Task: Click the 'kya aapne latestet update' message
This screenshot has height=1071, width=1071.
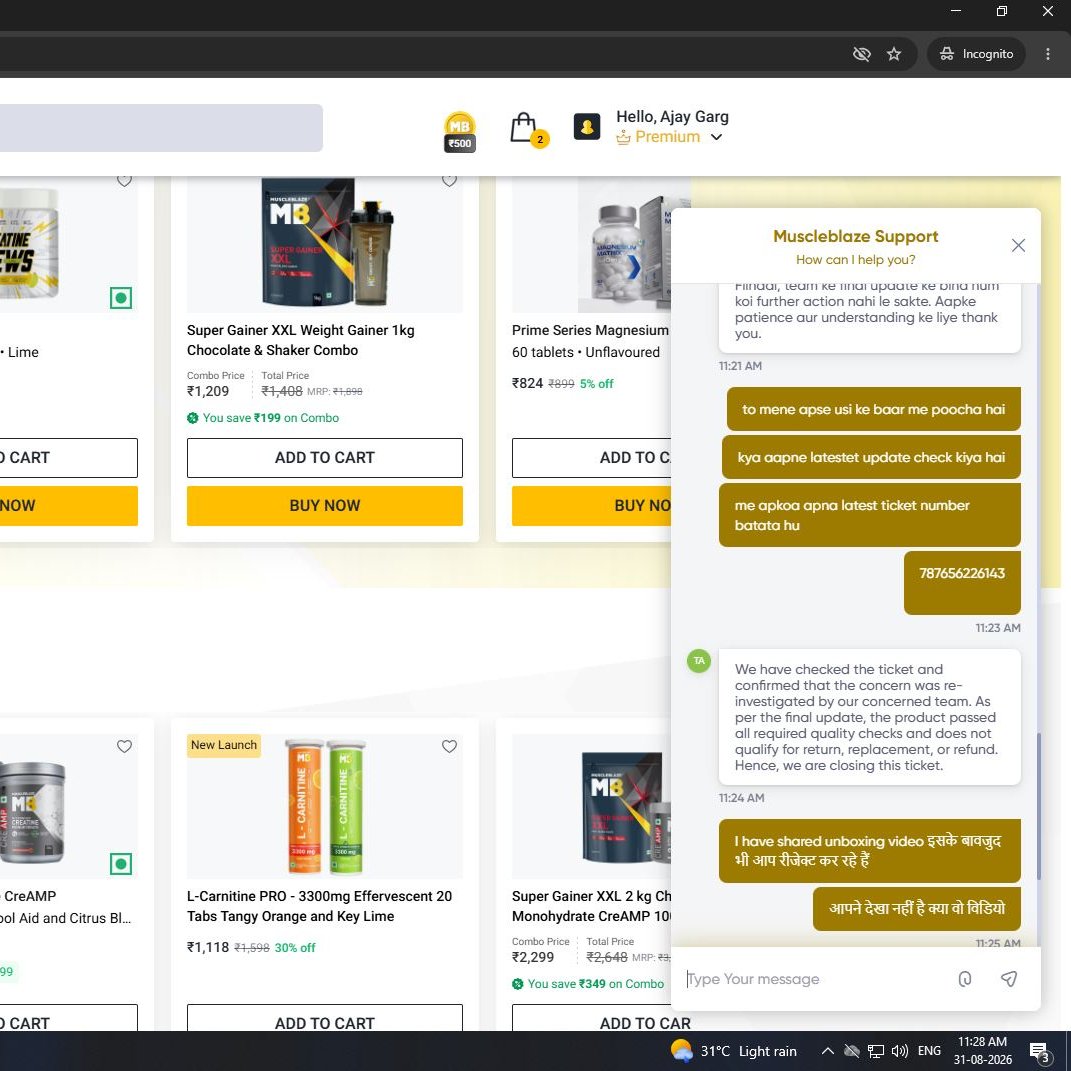Action: tap(871, 458)
